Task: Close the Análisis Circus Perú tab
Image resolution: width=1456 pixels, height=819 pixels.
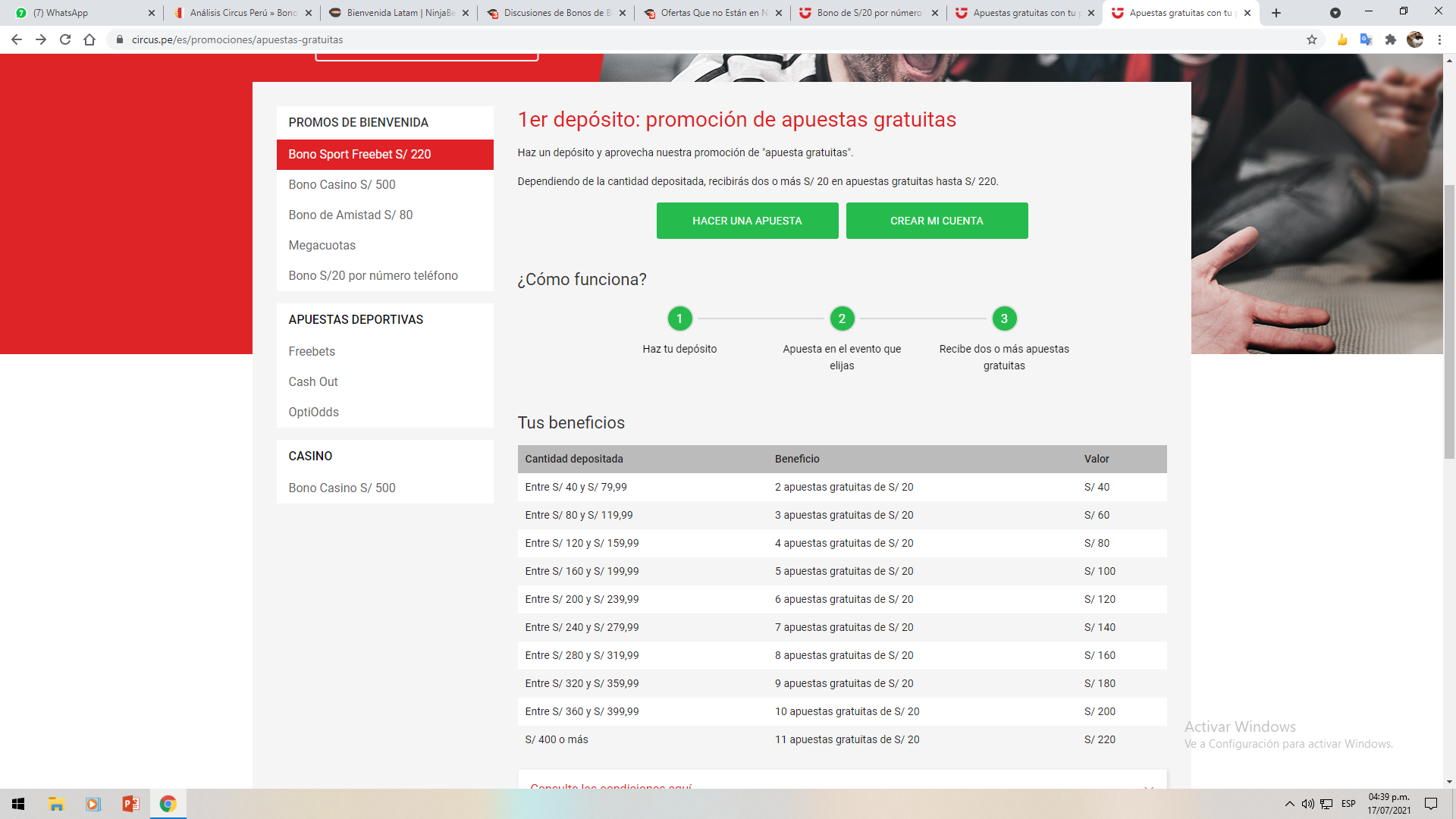Action: pyautogui.click(x=309, y=13)
